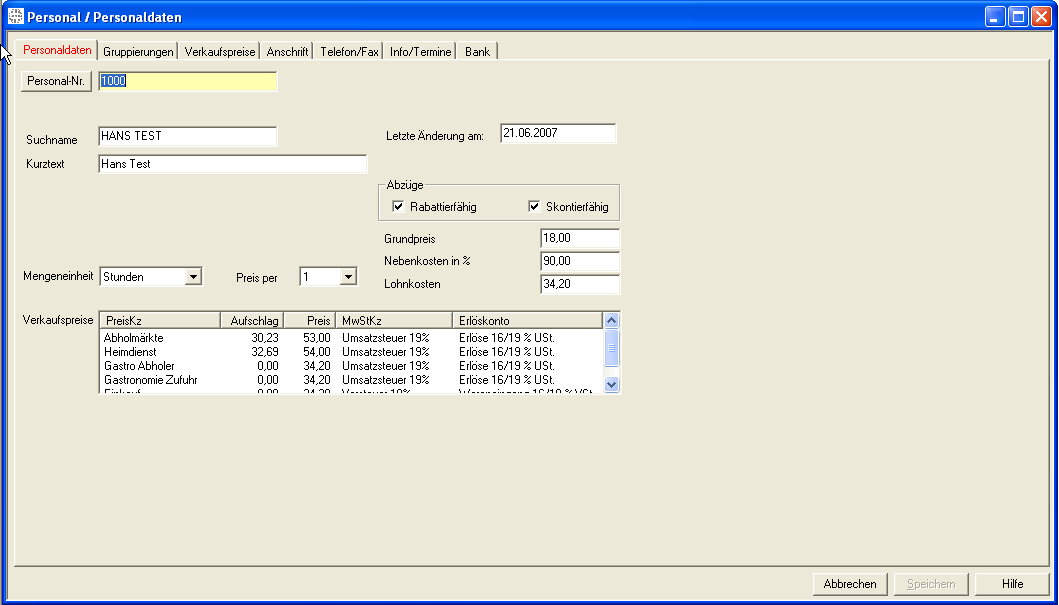Switch to the Bank tab
Image resolution: width=1059 pixels, height=605 pixels.
(x=477, y=51)
